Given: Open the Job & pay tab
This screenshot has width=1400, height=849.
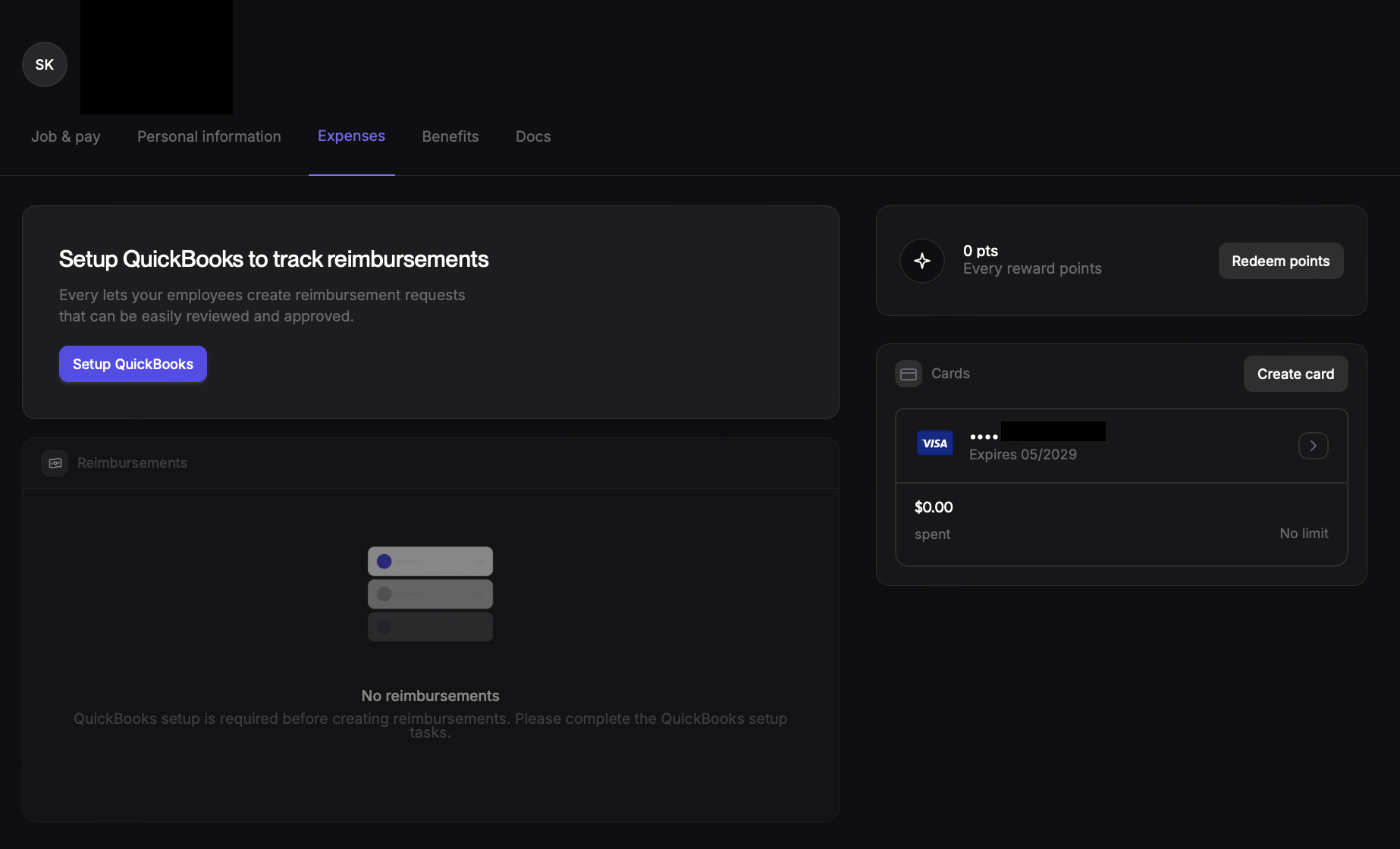Looking at the screenshot, I should (66, 136).
